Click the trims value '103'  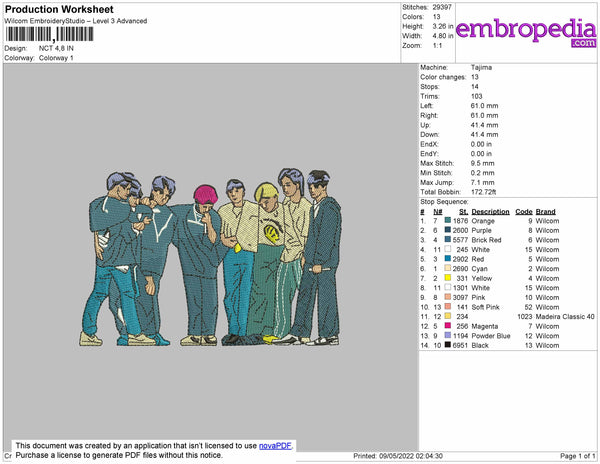pos(476,96)
